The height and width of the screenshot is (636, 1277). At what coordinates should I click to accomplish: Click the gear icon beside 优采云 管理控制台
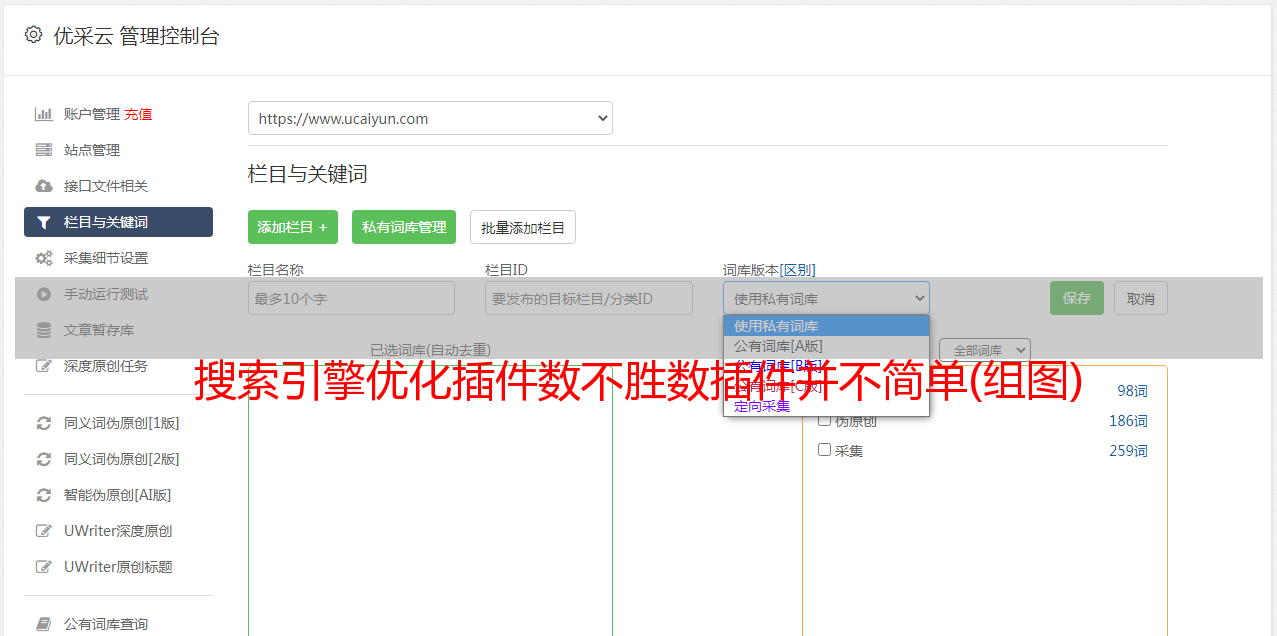point(33,35)
